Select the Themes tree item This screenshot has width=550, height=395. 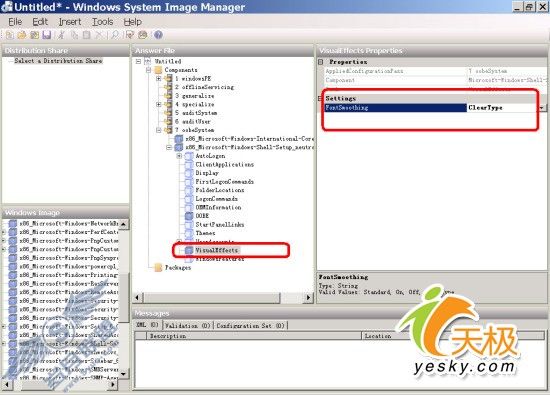(205, 233)
